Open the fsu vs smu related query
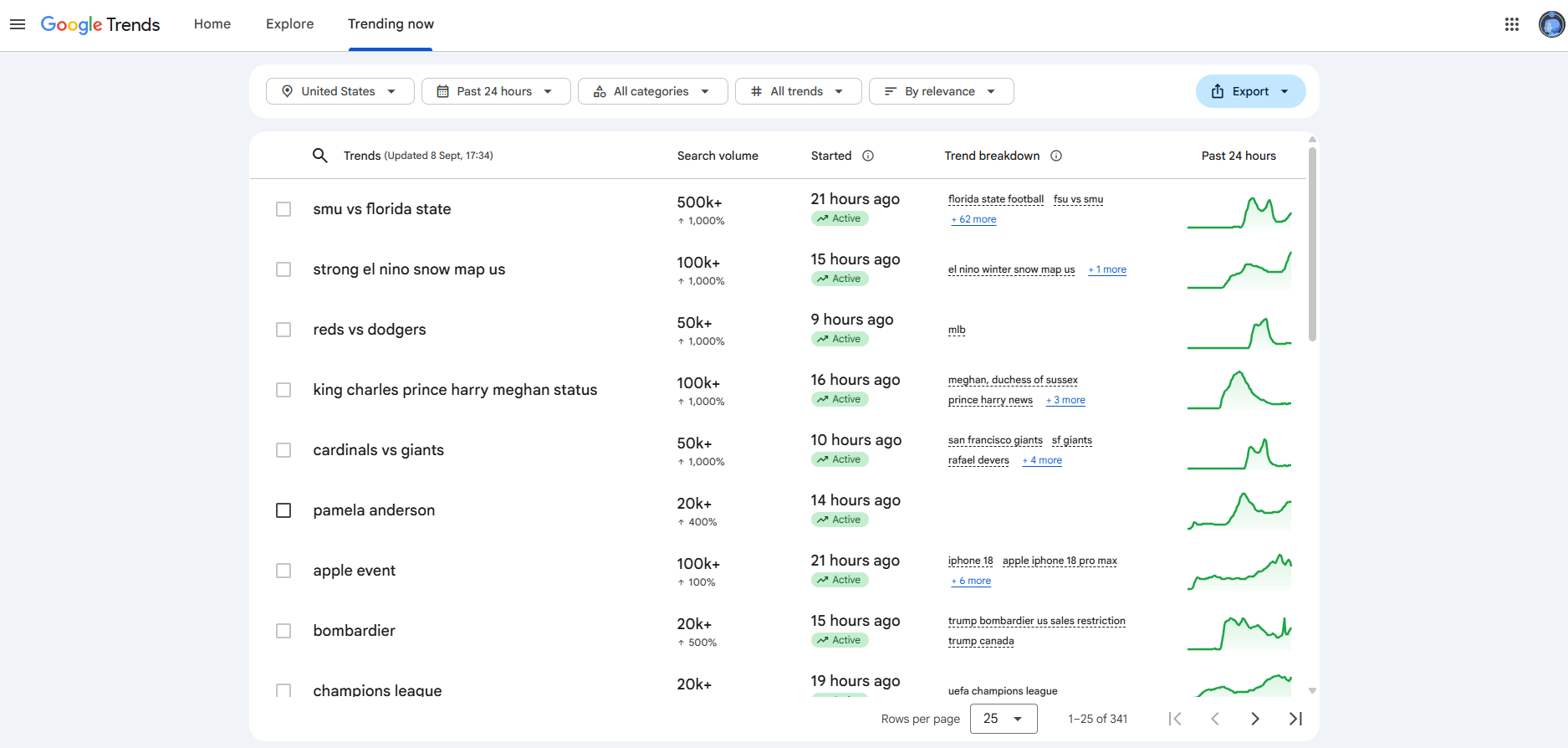 pyautogui.click(x=1078, y=199)
